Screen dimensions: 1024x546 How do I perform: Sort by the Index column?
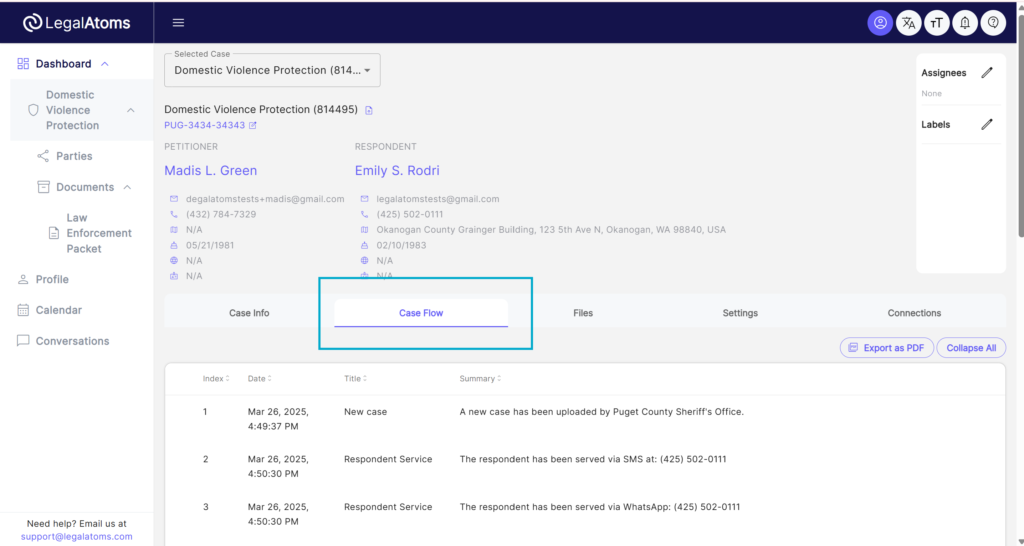tap(216, 379)
